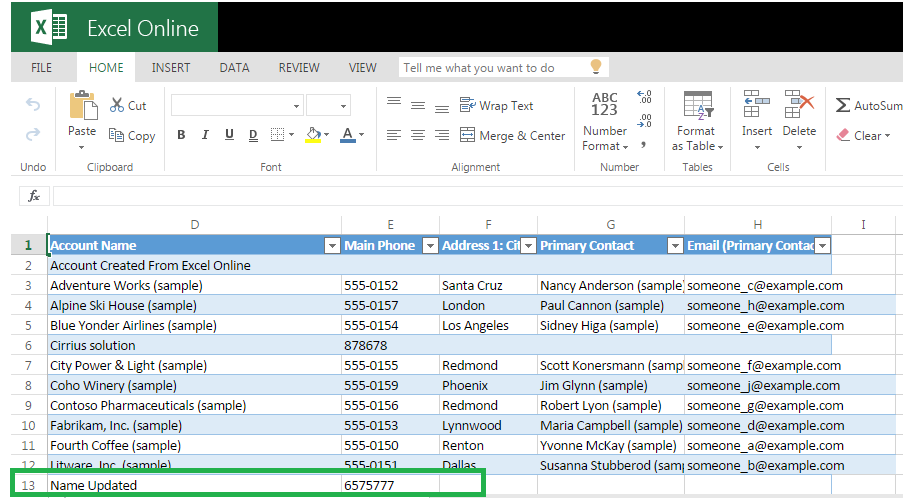
Task: Apply borders with the Borders icon
Action: click(278, 135)
